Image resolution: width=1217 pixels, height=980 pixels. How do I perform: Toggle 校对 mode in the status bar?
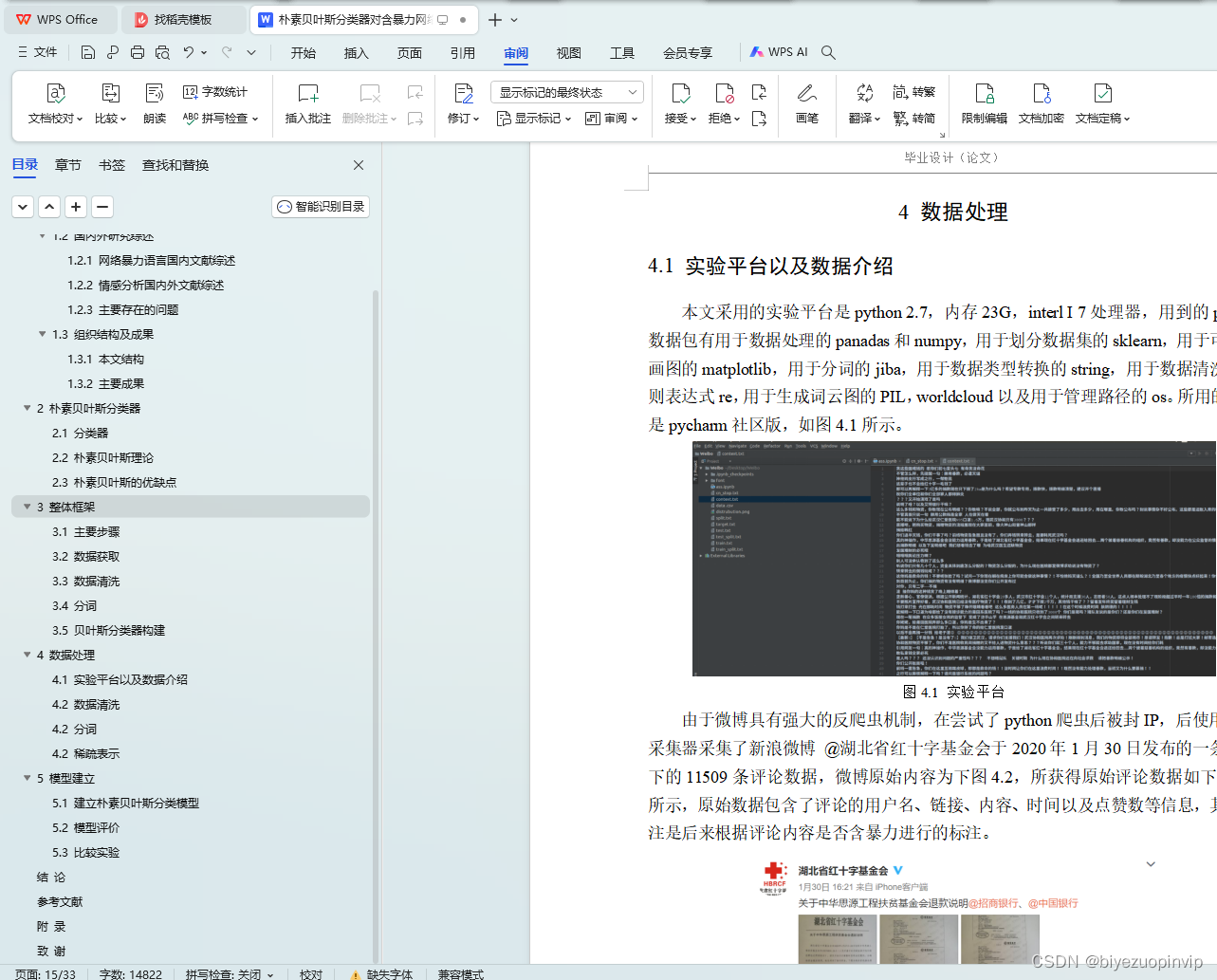[x=309, y=974]
